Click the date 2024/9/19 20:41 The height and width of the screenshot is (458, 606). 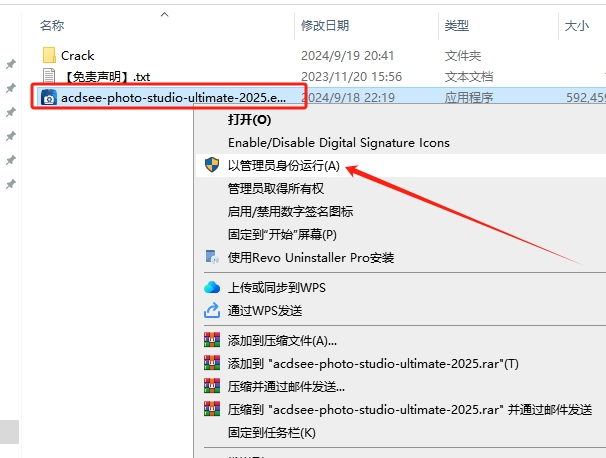click(347, 56)
